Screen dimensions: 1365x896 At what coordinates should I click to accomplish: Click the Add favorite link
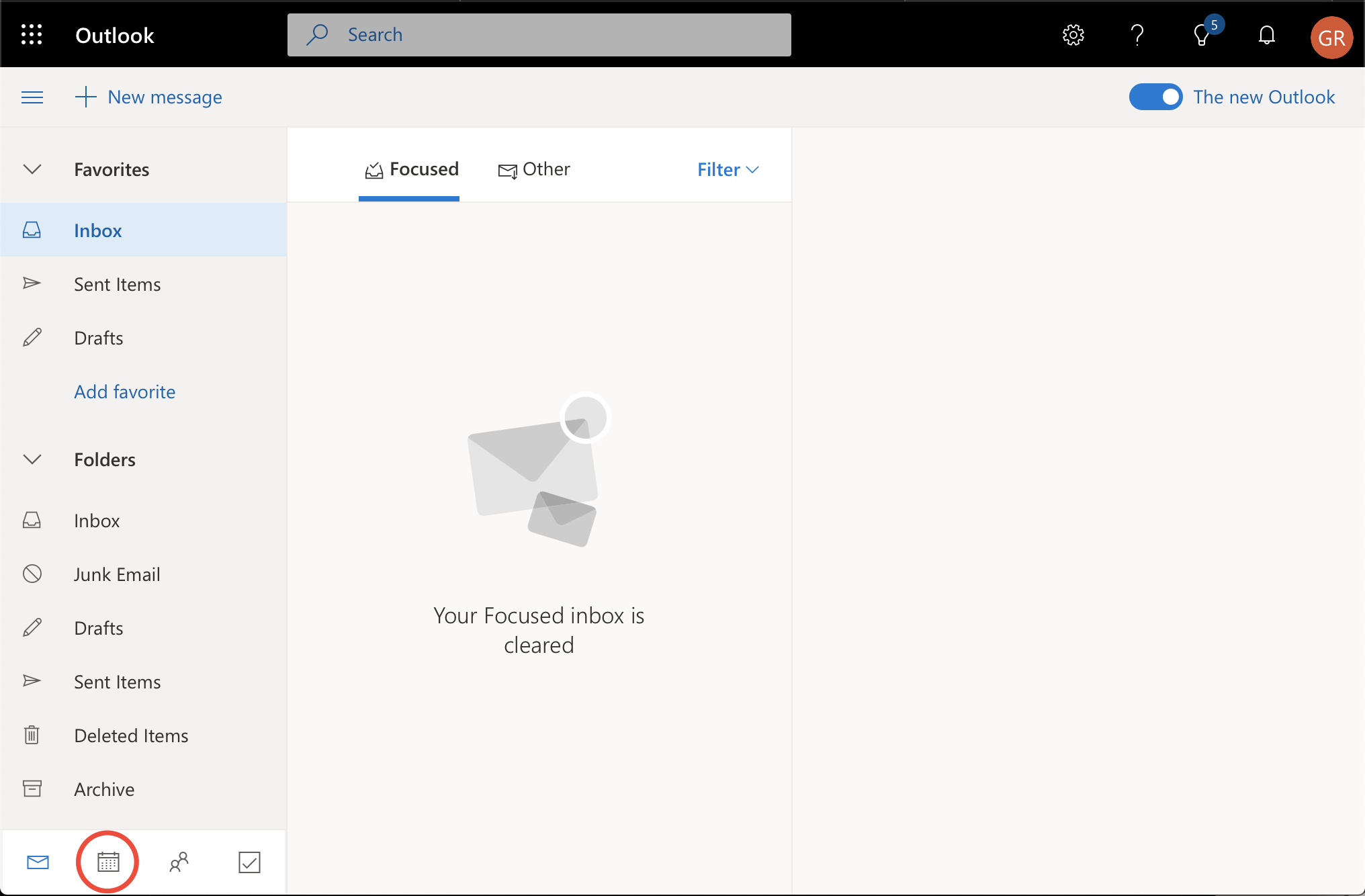(124, 392)
